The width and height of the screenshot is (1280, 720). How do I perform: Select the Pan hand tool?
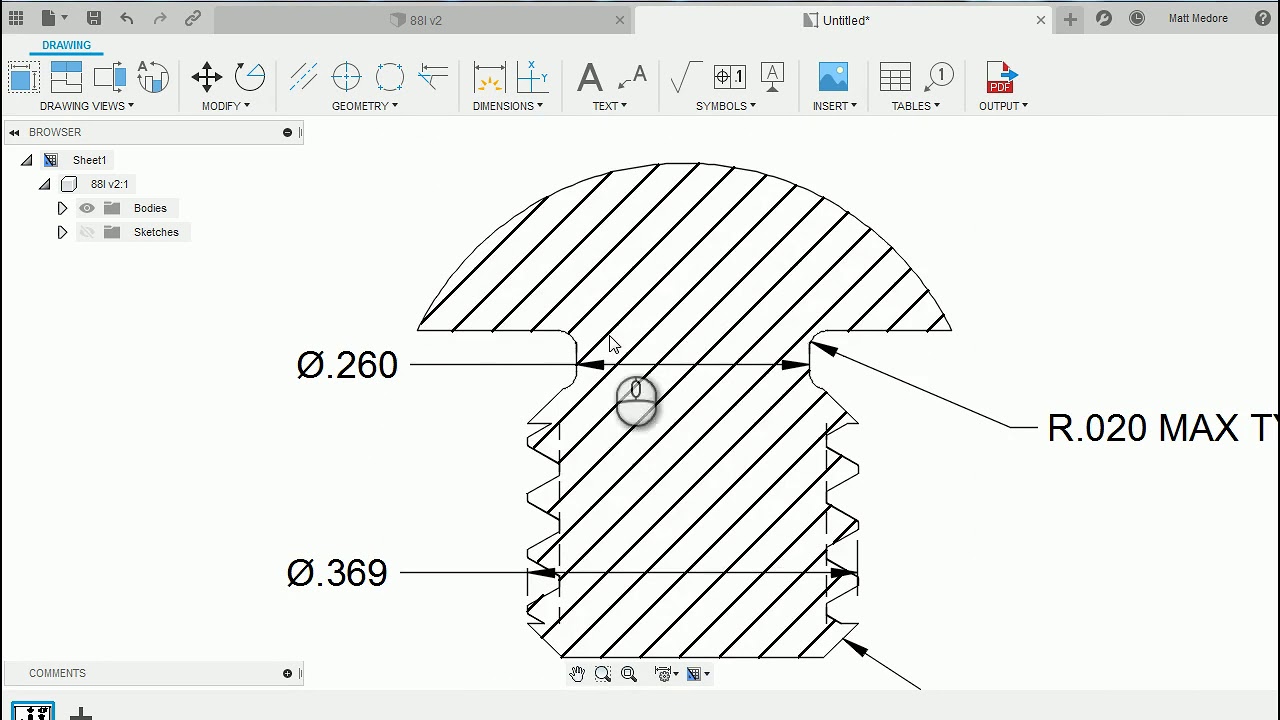click(x=577, y=674)
